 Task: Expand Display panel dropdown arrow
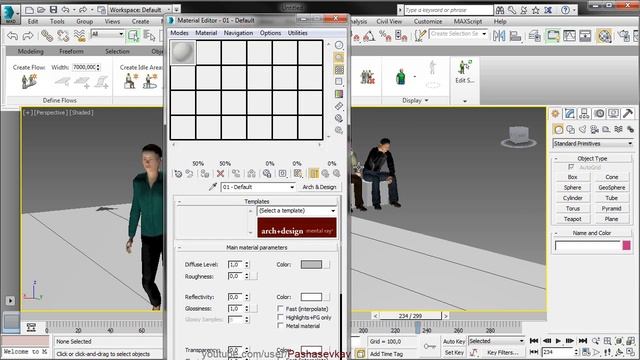click(427, 100)
